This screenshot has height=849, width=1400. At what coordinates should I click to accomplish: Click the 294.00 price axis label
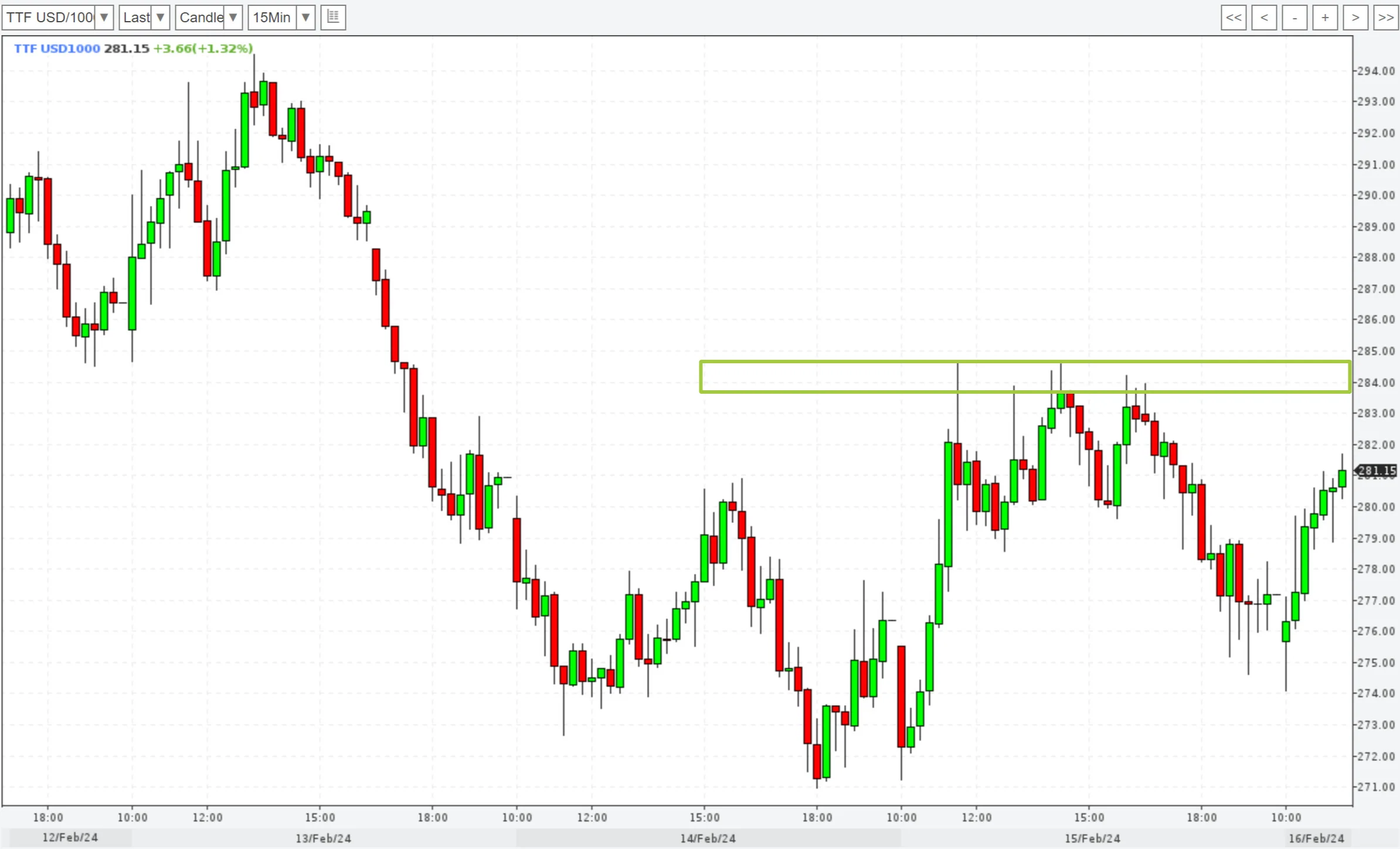(x=1376, y=71)
